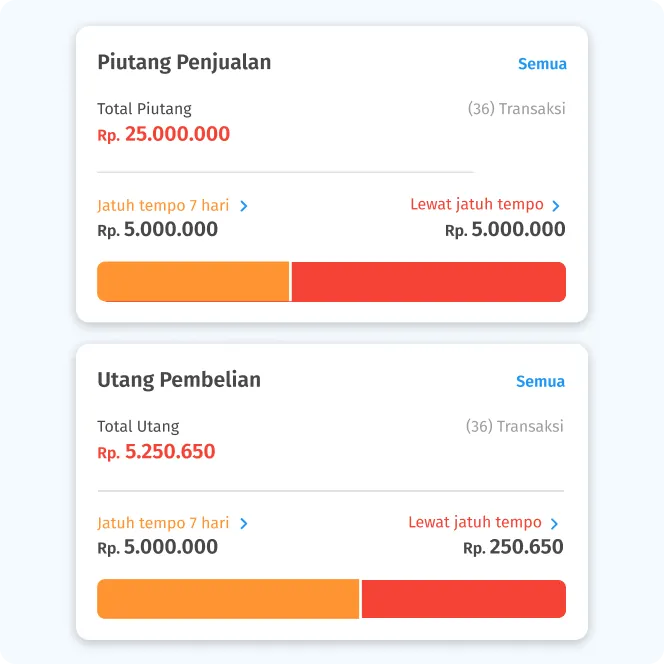Select red bar segment in Piutang Penjualan

tap(428, 281)
